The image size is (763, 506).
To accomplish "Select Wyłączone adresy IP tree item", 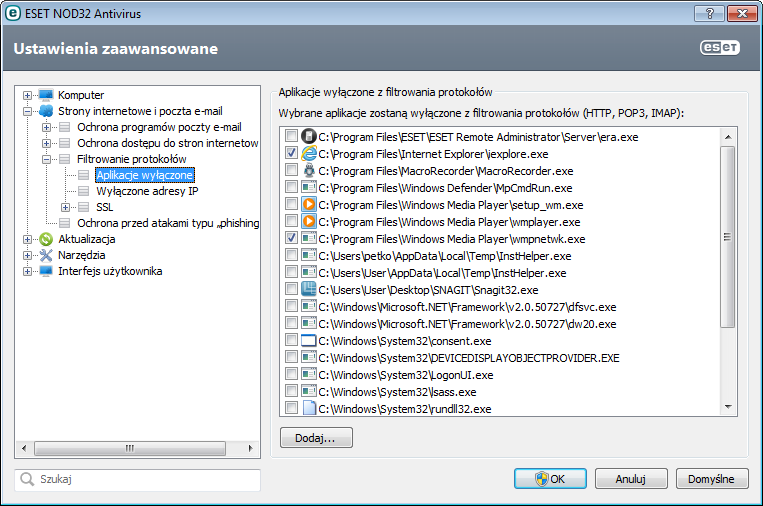I will [147, 191].
